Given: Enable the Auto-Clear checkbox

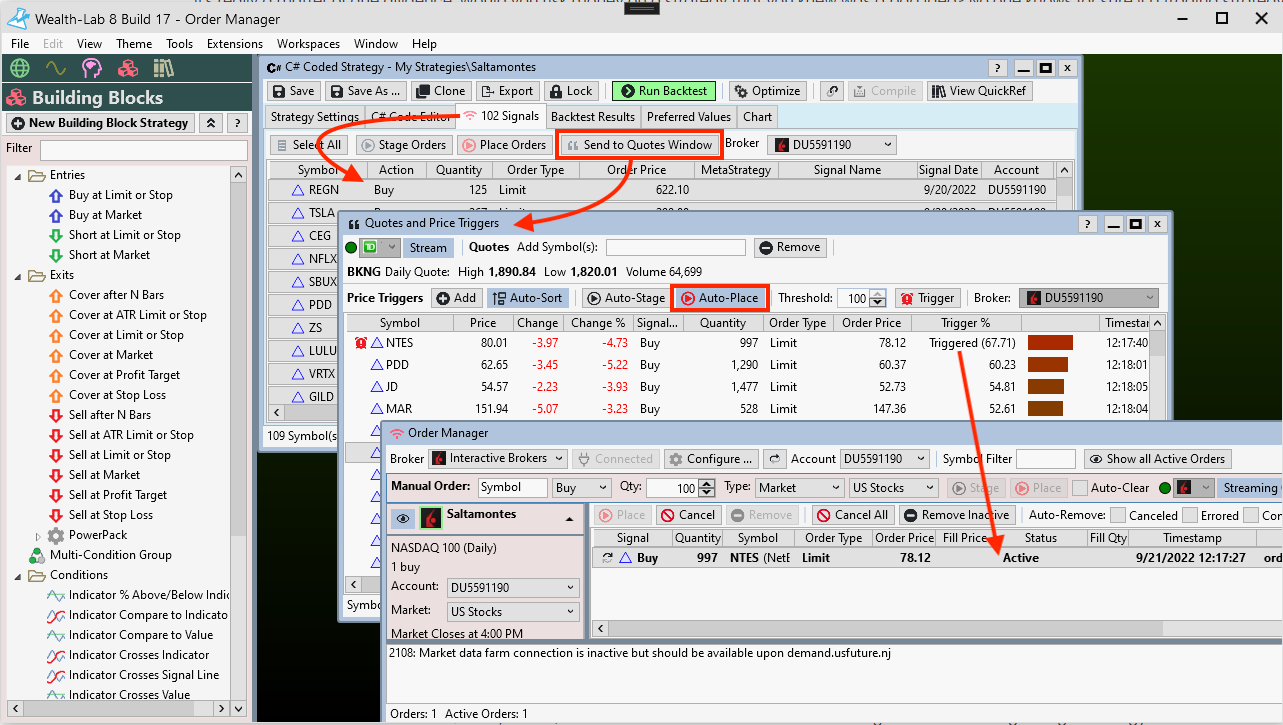Looking at the screenshot, I should tap(1080, 488).
